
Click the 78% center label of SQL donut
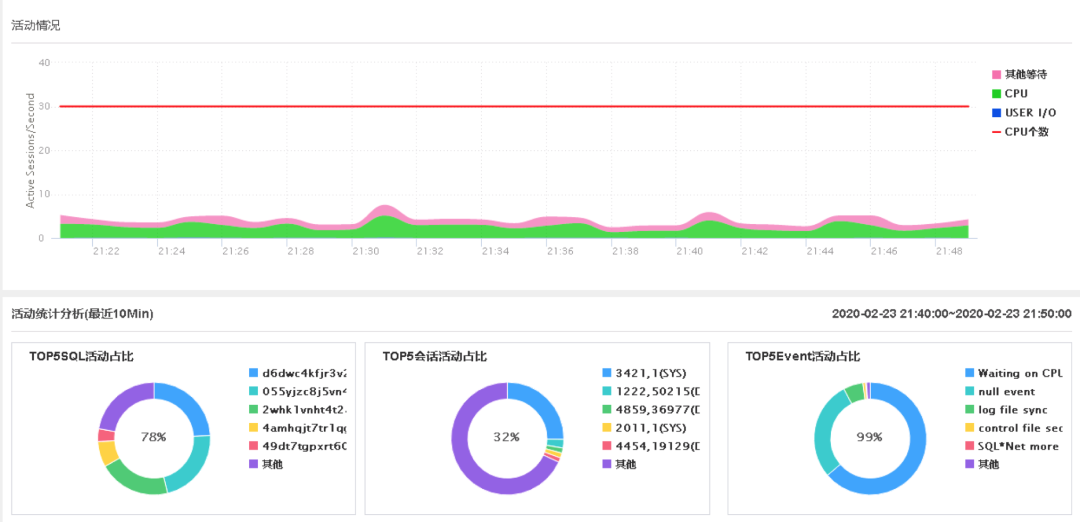point(154,437)
